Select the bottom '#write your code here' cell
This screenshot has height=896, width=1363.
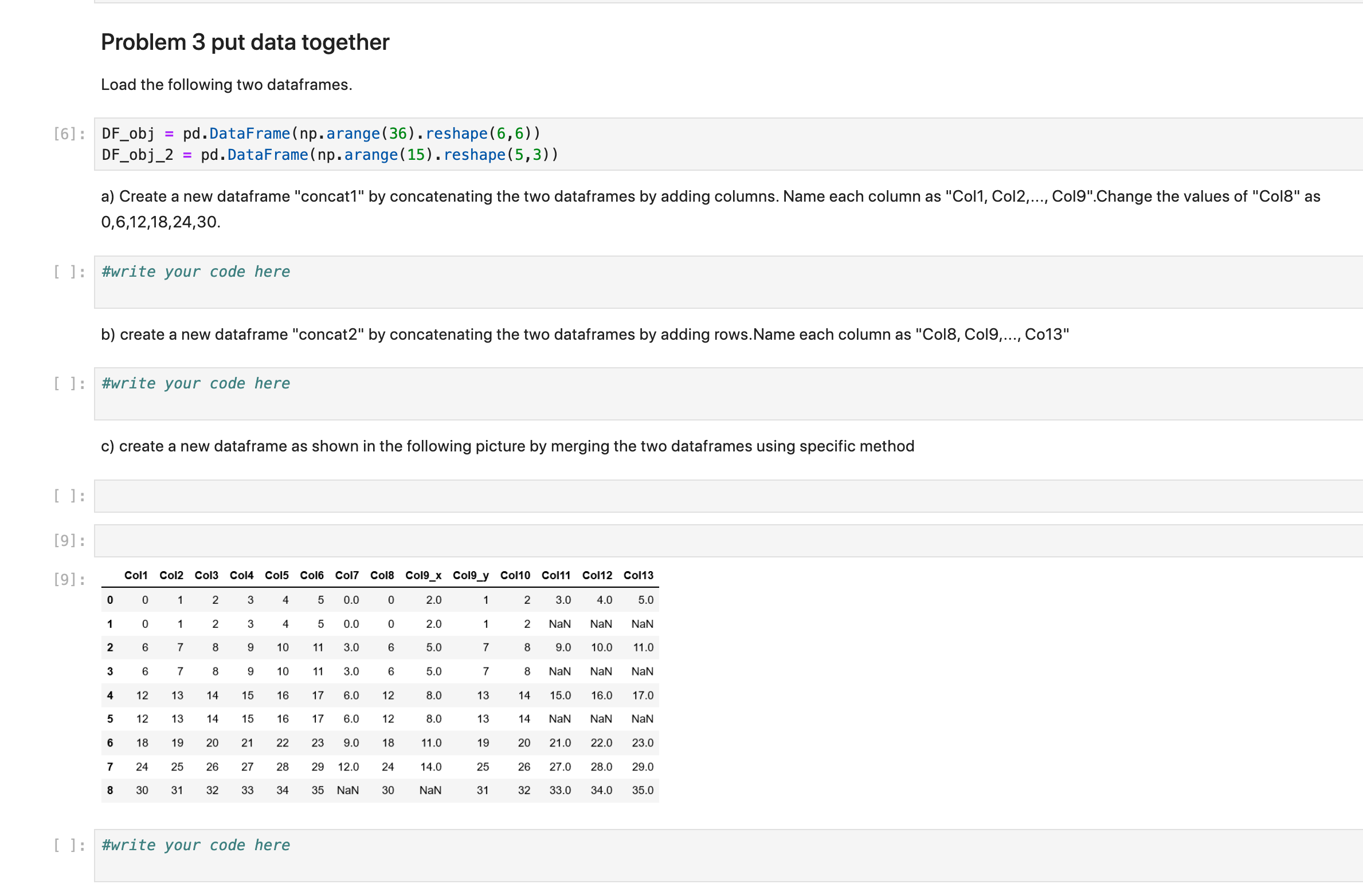[x=195, y=844]
